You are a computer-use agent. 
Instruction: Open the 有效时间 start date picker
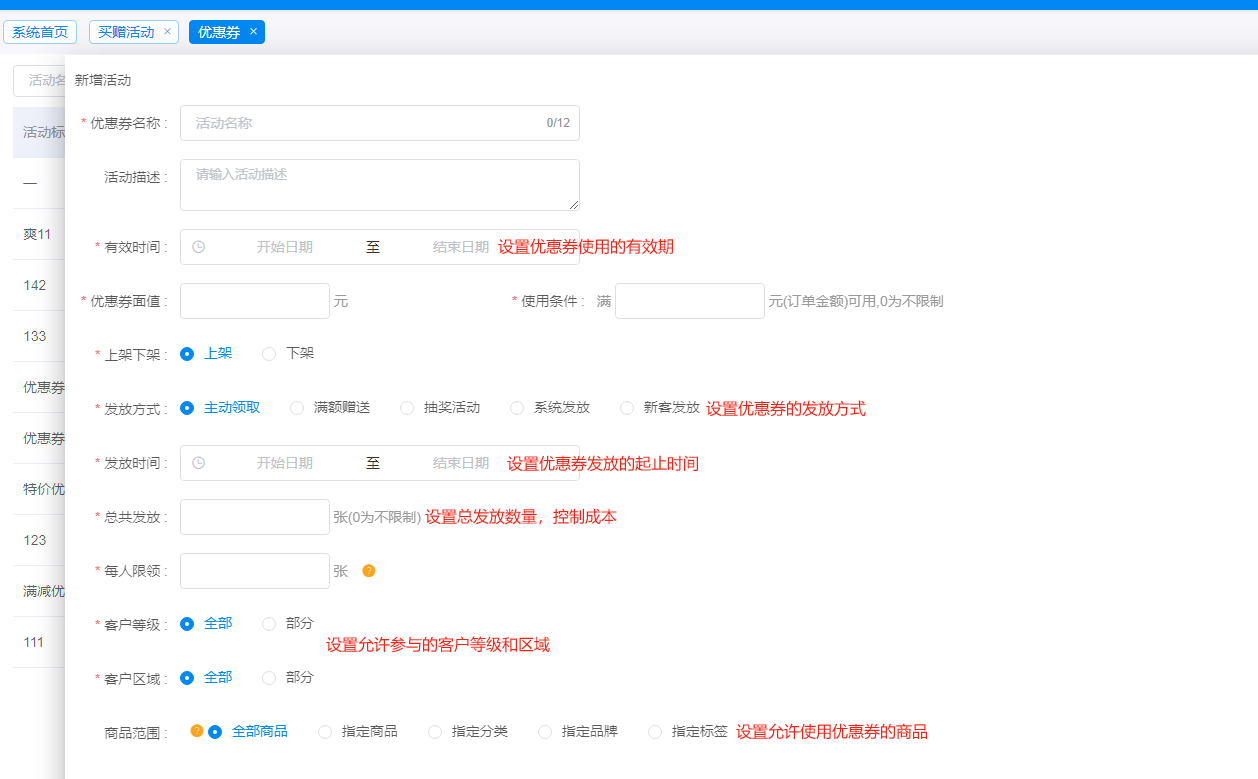[284, 247]
